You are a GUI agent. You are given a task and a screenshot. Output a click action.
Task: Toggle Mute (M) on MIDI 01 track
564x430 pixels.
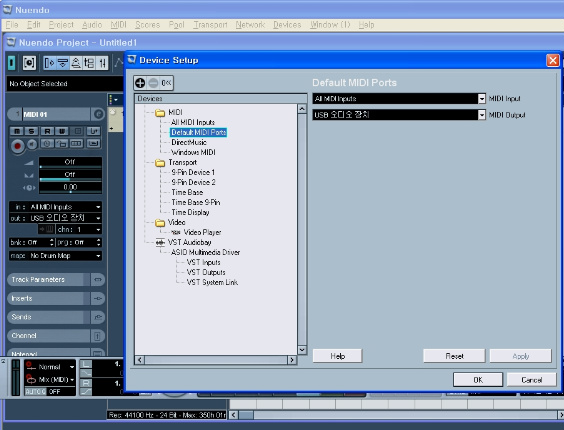tap(17, 131)
